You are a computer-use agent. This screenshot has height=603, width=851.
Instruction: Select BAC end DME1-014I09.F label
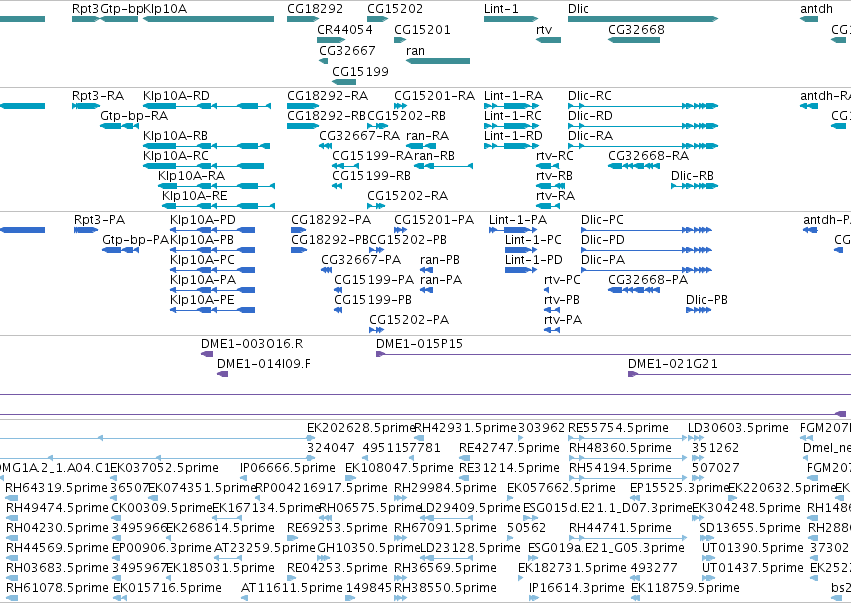(264, 364)
